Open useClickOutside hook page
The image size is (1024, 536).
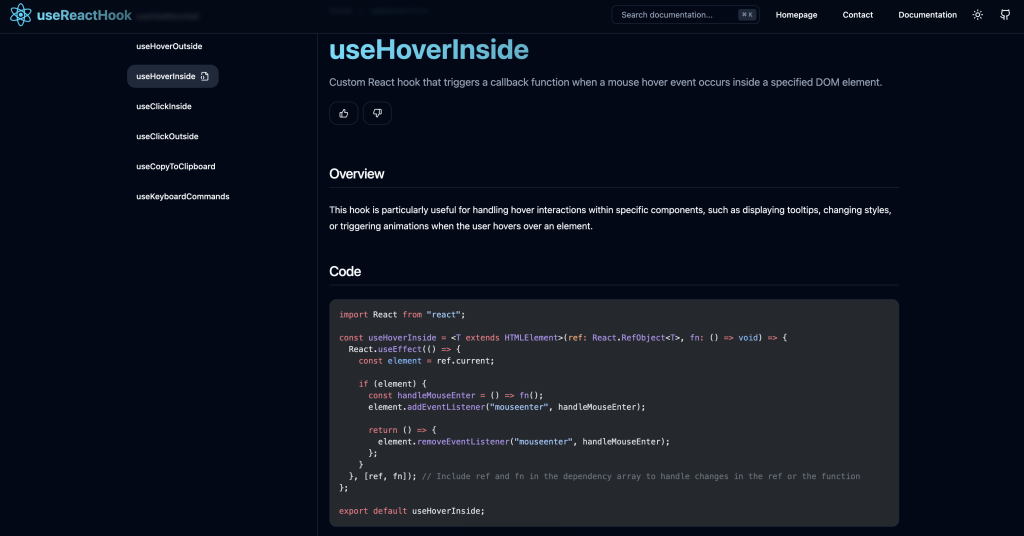167,136
